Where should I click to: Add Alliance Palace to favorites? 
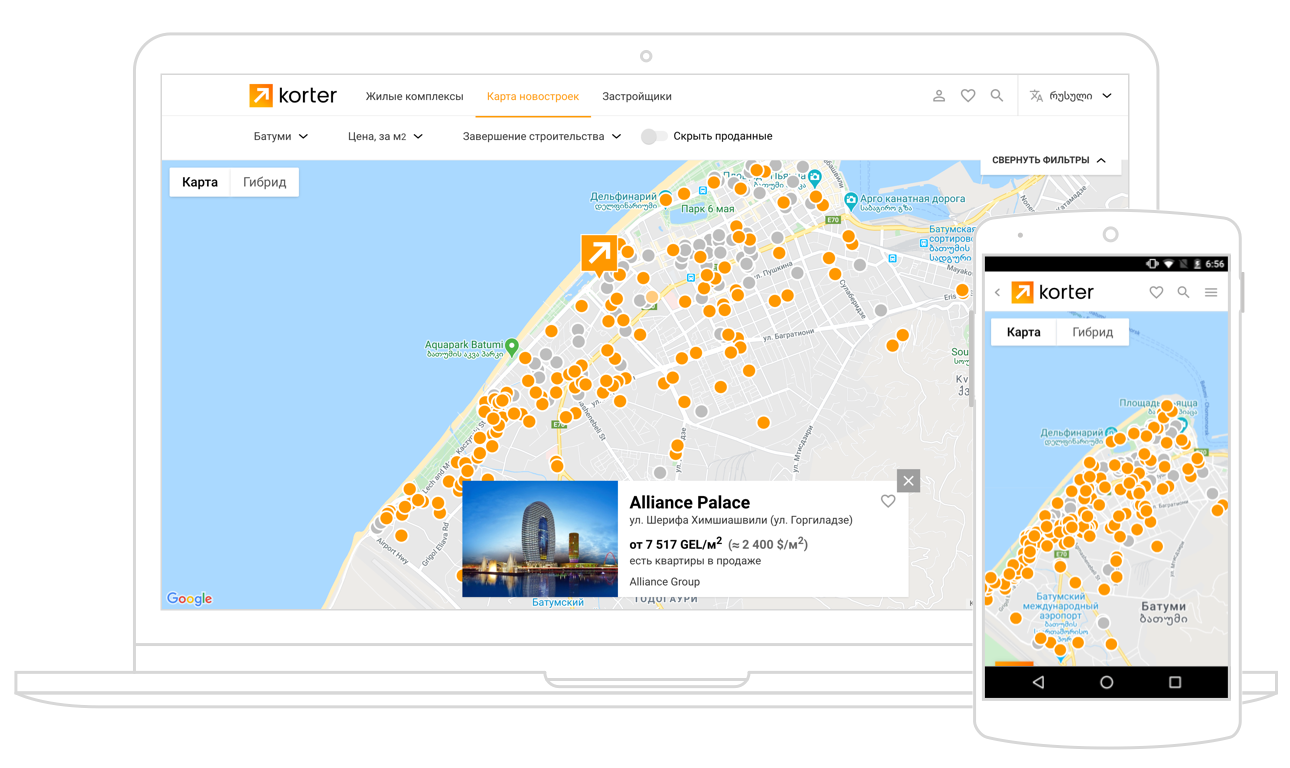click(x=888, y=501)
